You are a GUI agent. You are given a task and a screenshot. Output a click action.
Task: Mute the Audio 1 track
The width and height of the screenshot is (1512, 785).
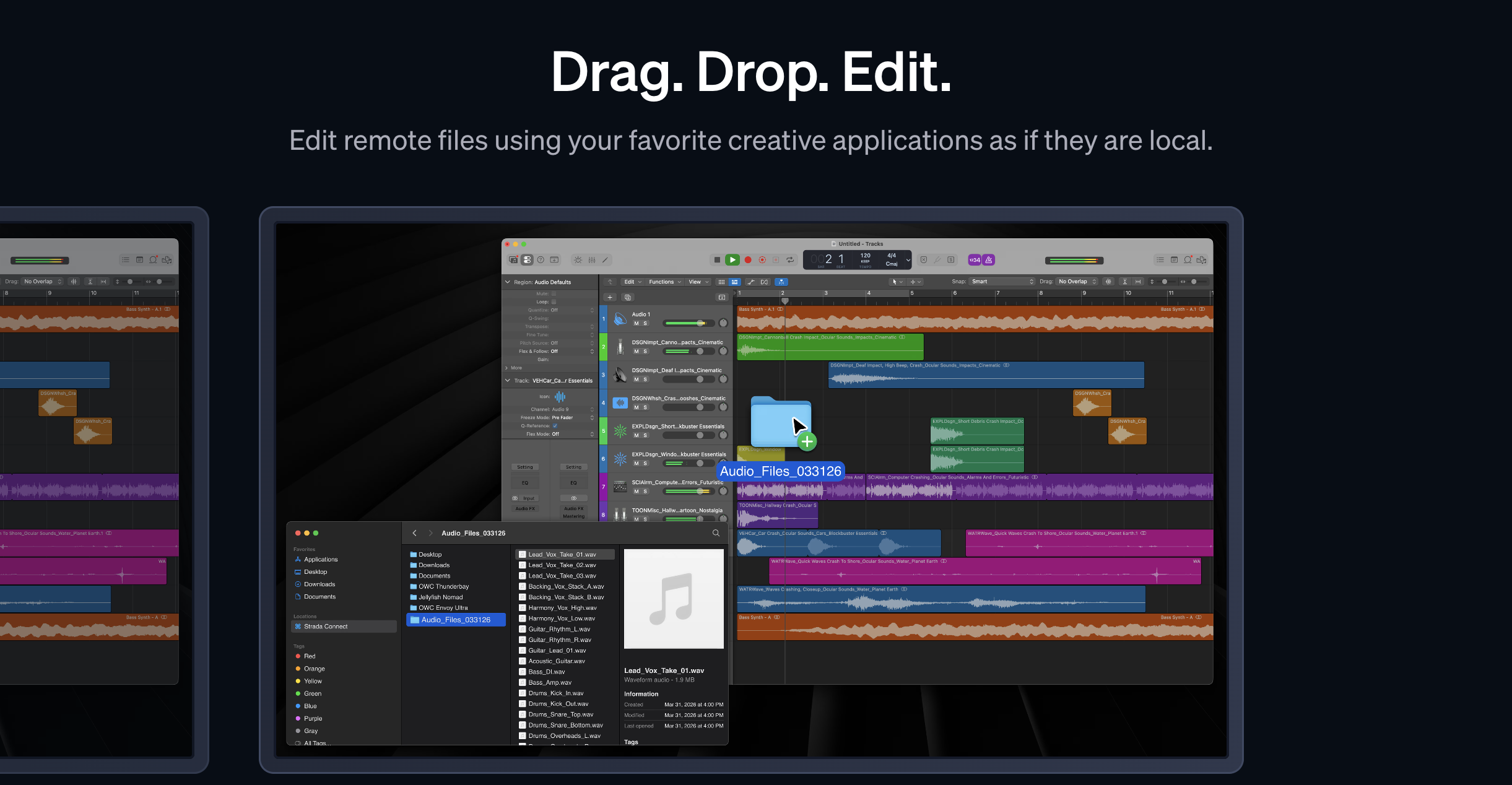(x=636, y=323)
